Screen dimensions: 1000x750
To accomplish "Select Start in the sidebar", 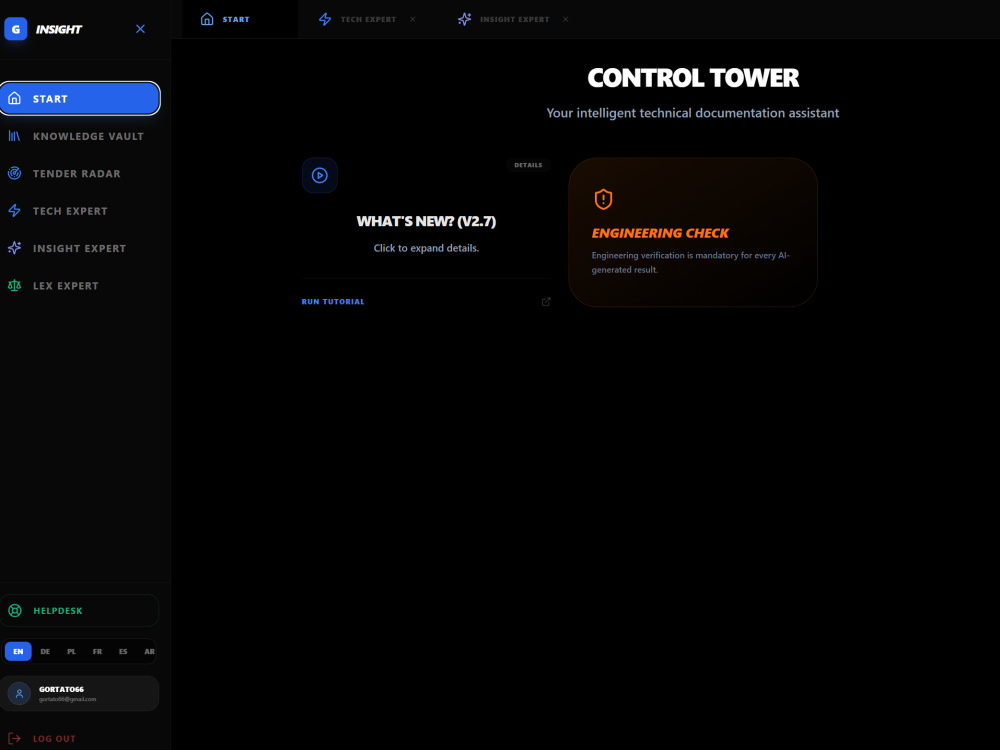I will click(80, 99).
